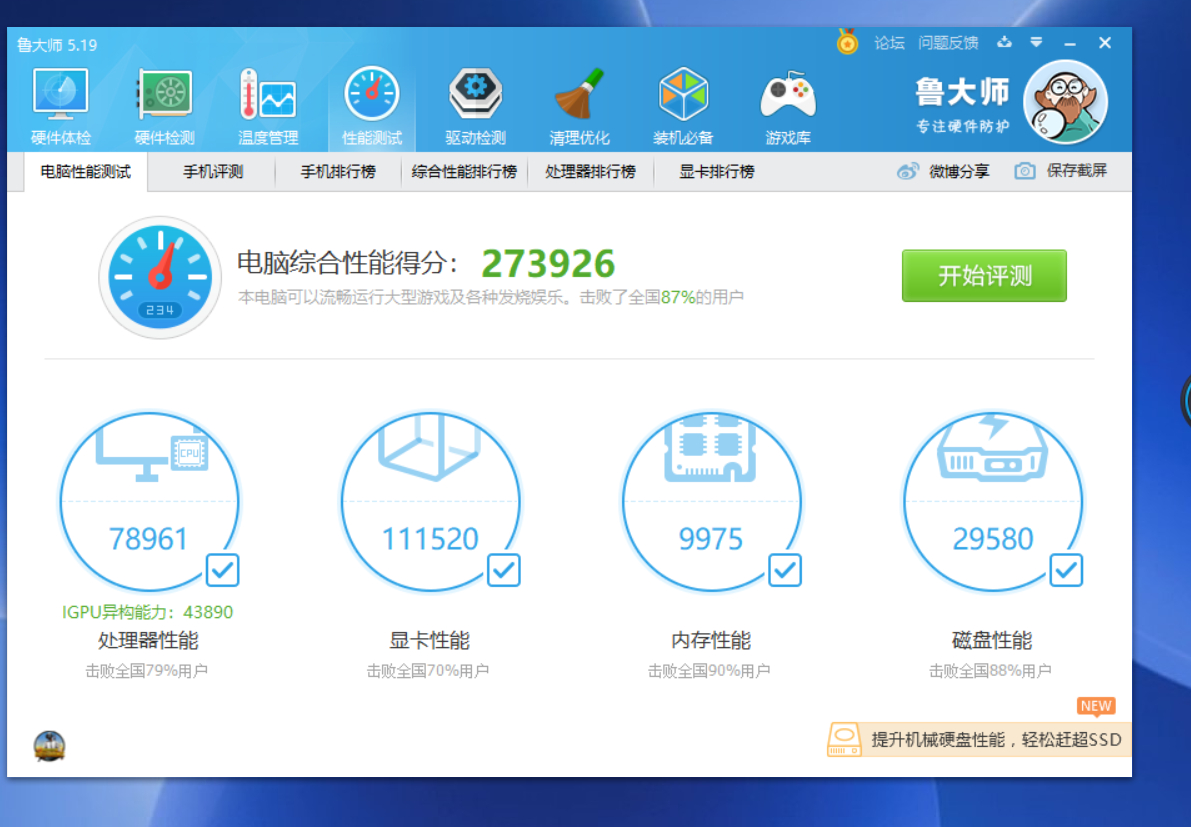Click the overall score 273926
The image size is (1191, 827).
point(548,264)
